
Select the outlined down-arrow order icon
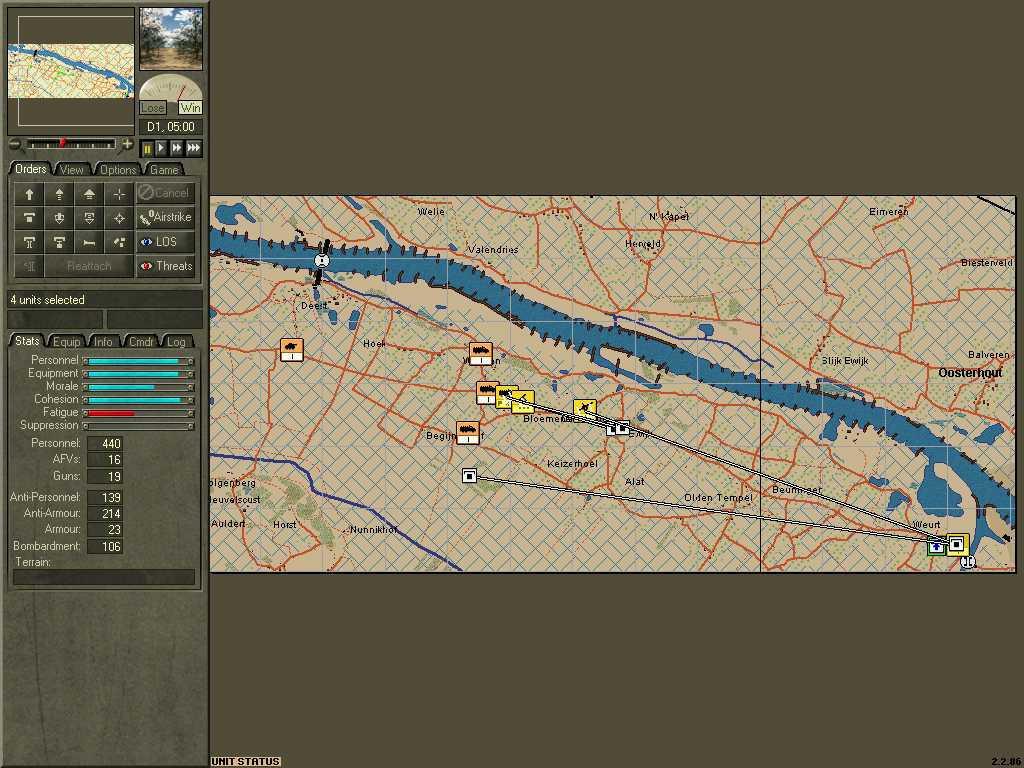point(59,217)
